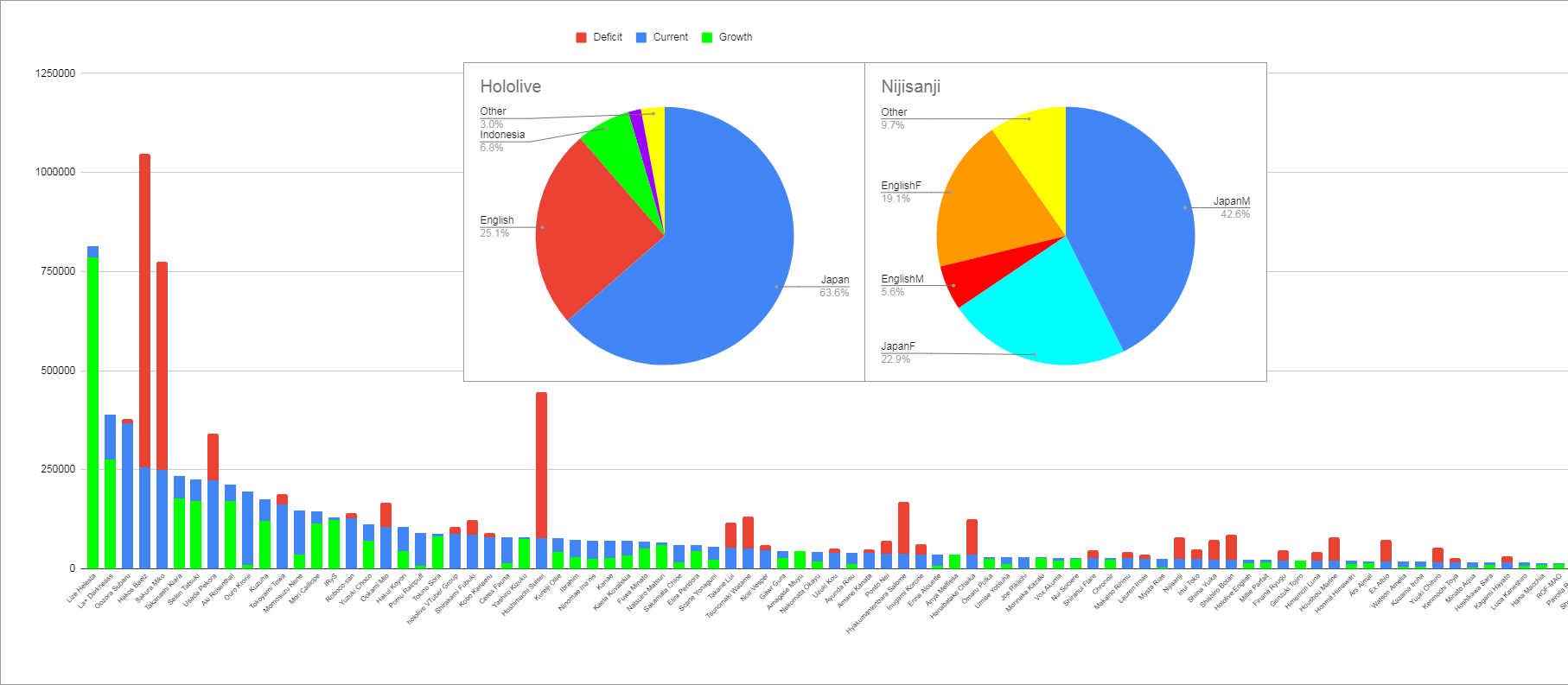The image size is (1568, 685).
Task: Select the red Deficit segment of Usada Pekora bar
Action: tap(213, 457)
